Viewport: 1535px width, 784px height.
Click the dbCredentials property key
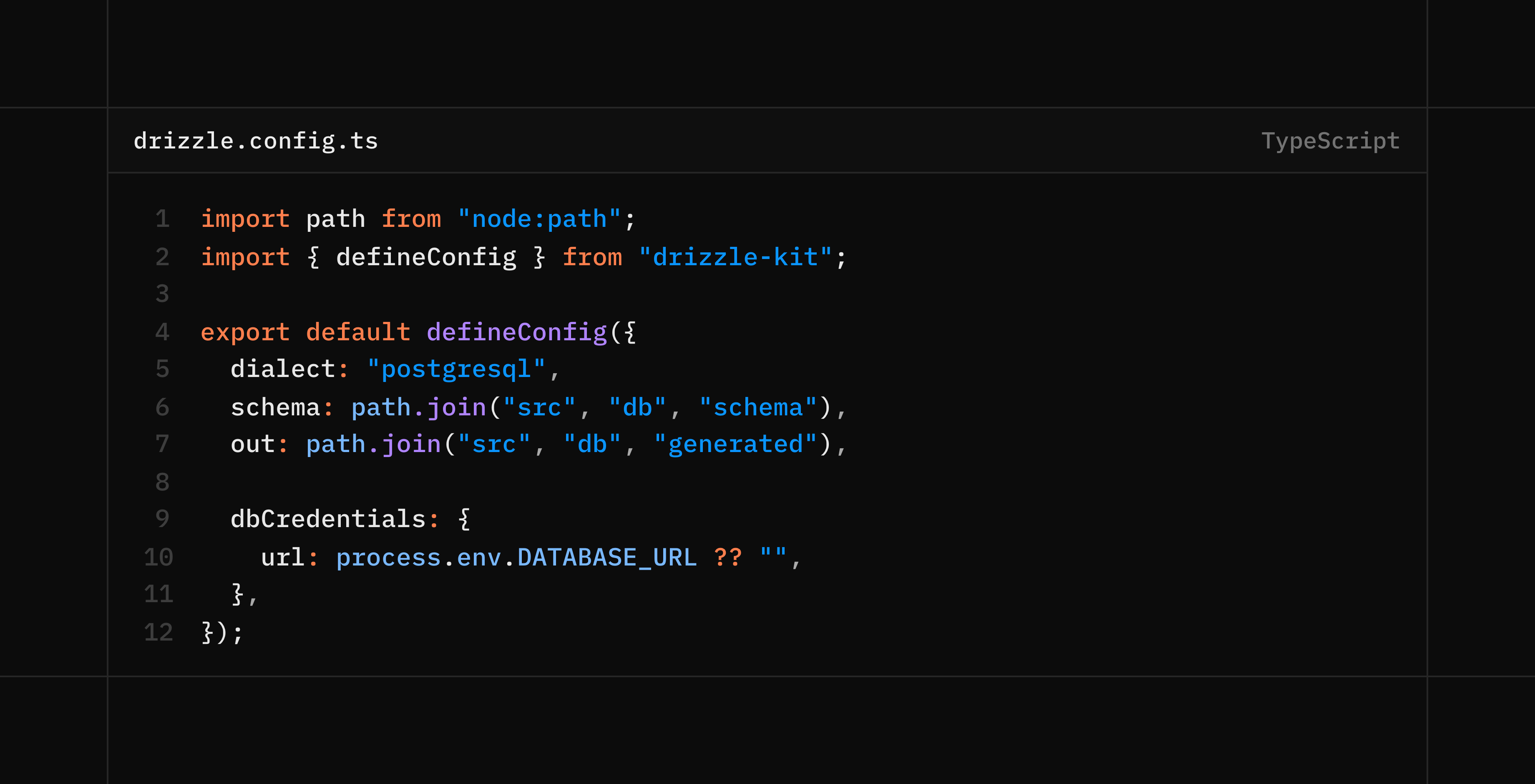click(328, 519)
